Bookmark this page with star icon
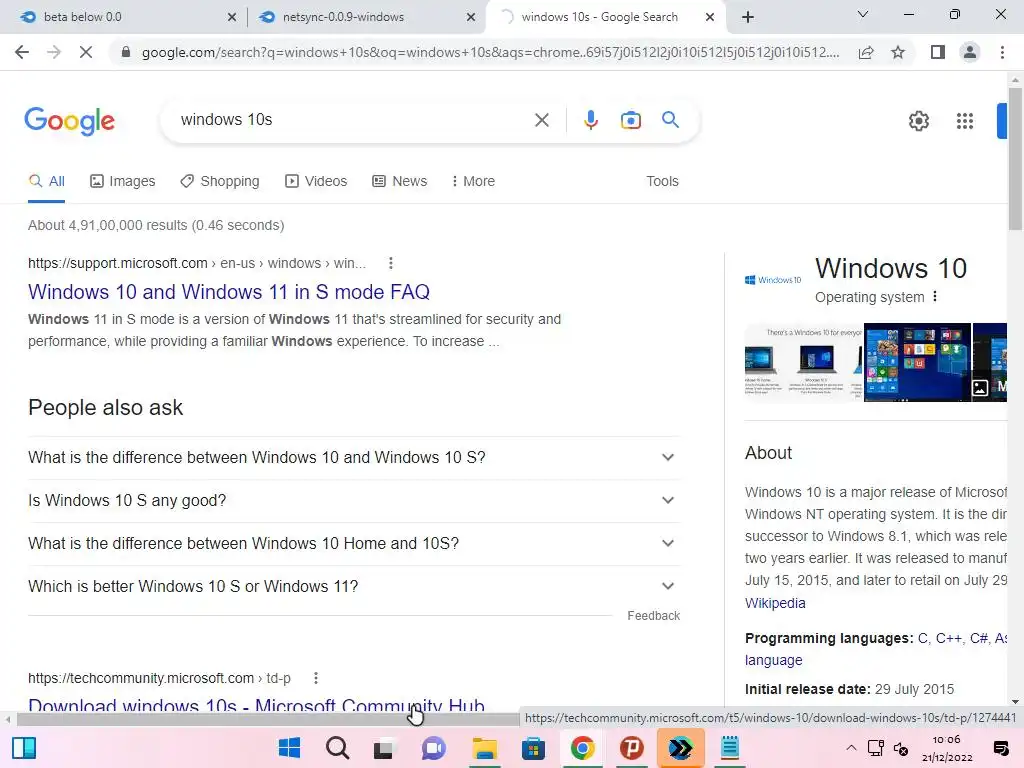The image size is (1024, 768). 898,52
